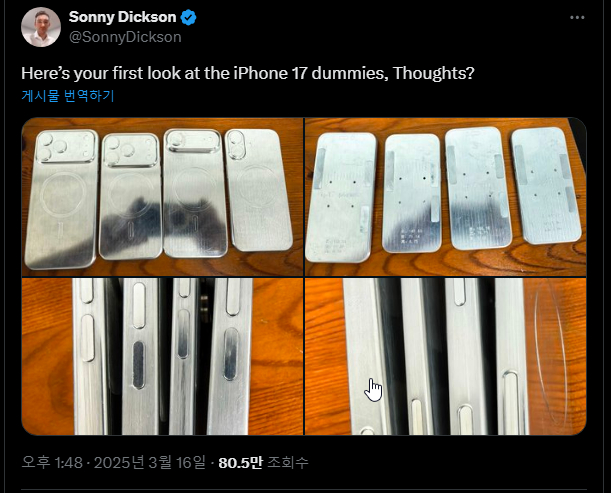Open the bottom-right photo of side profiles
The height and width of the screenshot is (493, 611).
point(445,356)
